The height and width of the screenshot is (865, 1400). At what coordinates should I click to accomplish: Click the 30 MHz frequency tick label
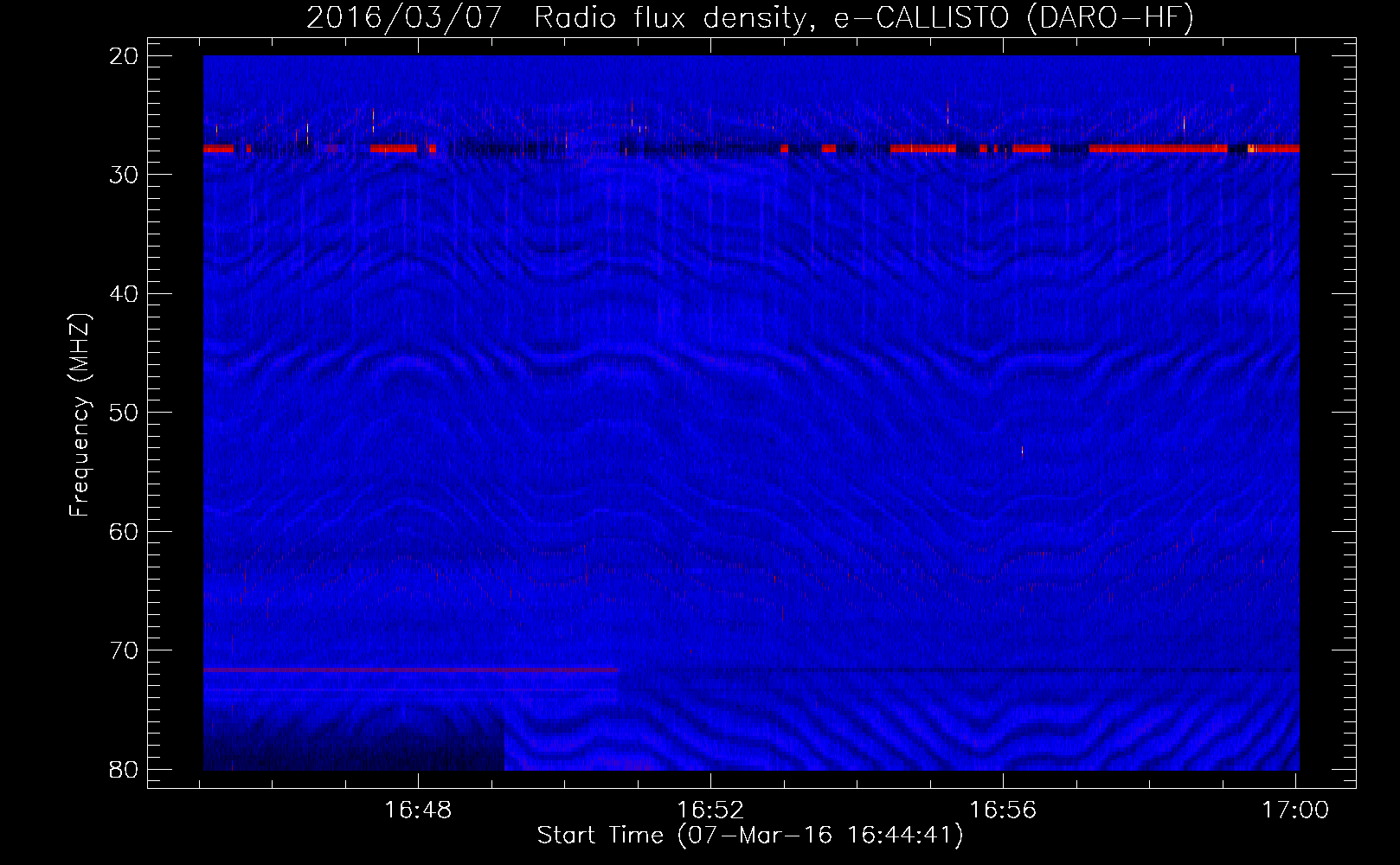click(x=125, y=175)
